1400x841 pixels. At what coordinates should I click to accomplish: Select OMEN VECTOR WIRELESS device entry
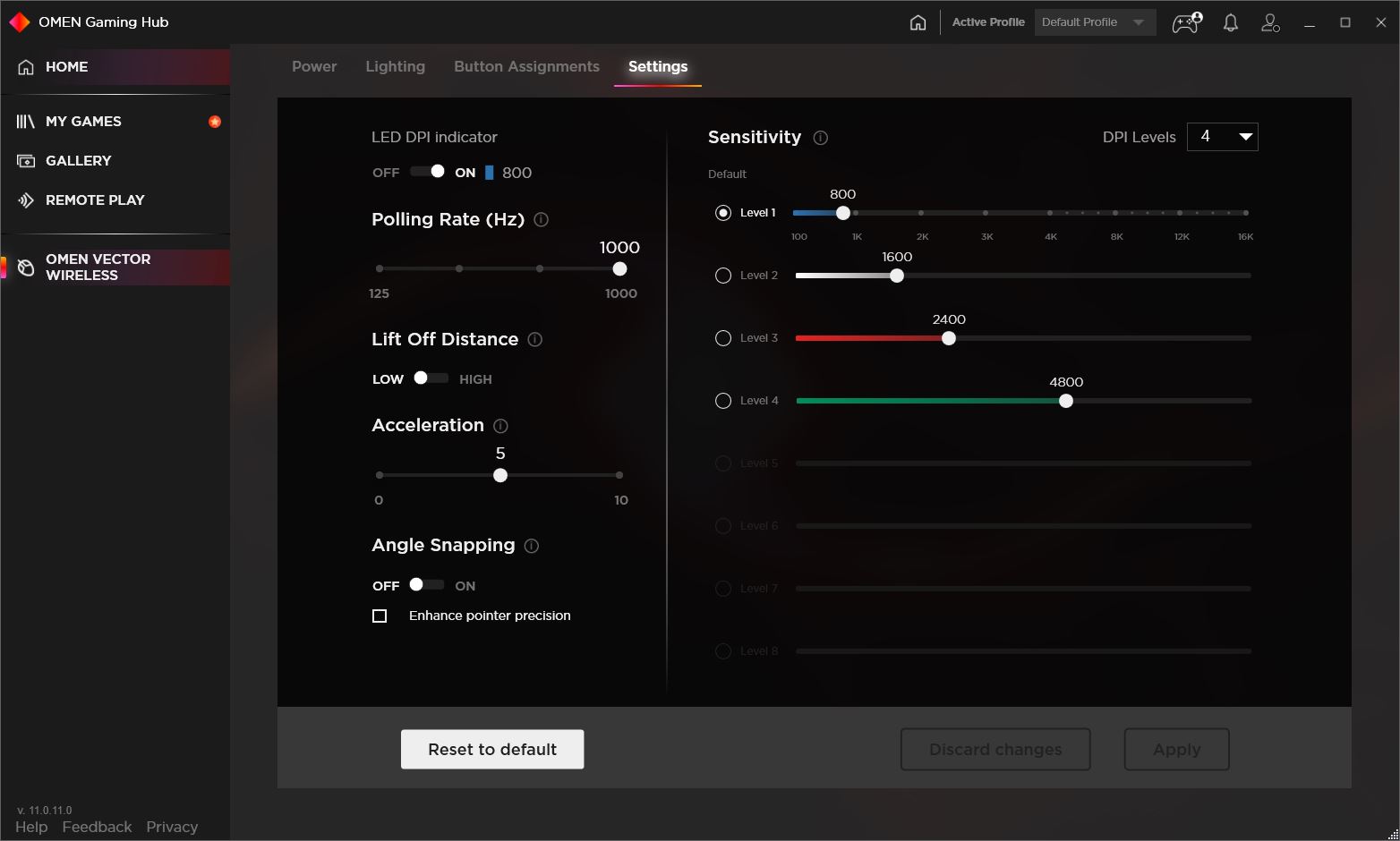115,268
